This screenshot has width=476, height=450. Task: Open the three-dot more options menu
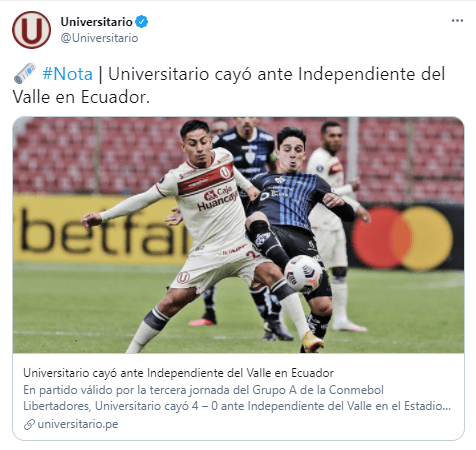point(457,21)
